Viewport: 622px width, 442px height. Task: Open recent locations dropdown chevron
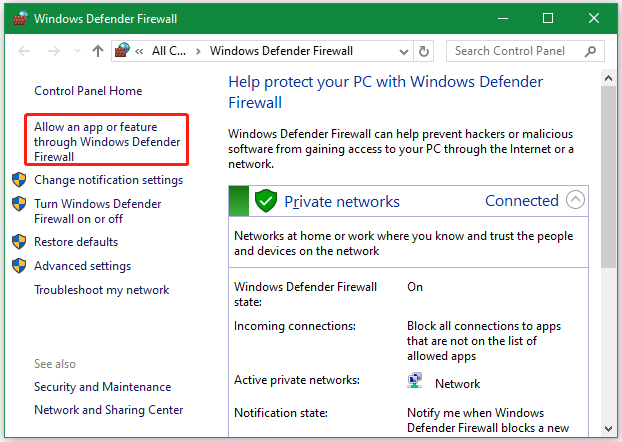pos(77,51)
